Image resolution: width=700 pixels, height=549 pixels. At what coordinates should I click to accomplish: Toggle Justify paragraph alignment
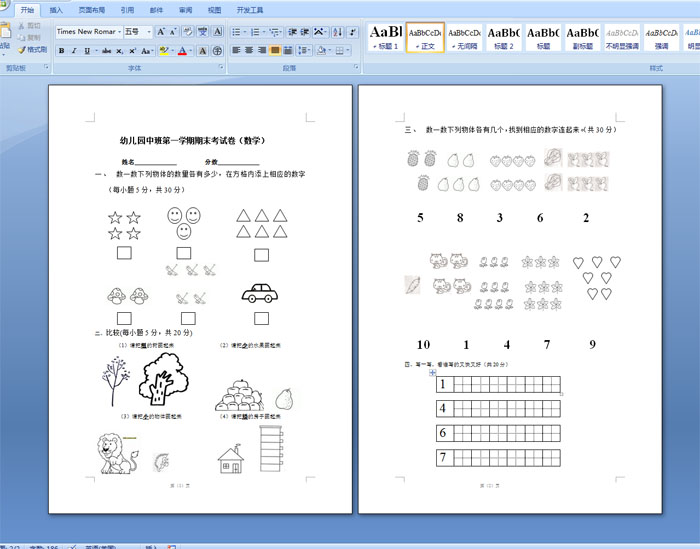coord(275,50)
